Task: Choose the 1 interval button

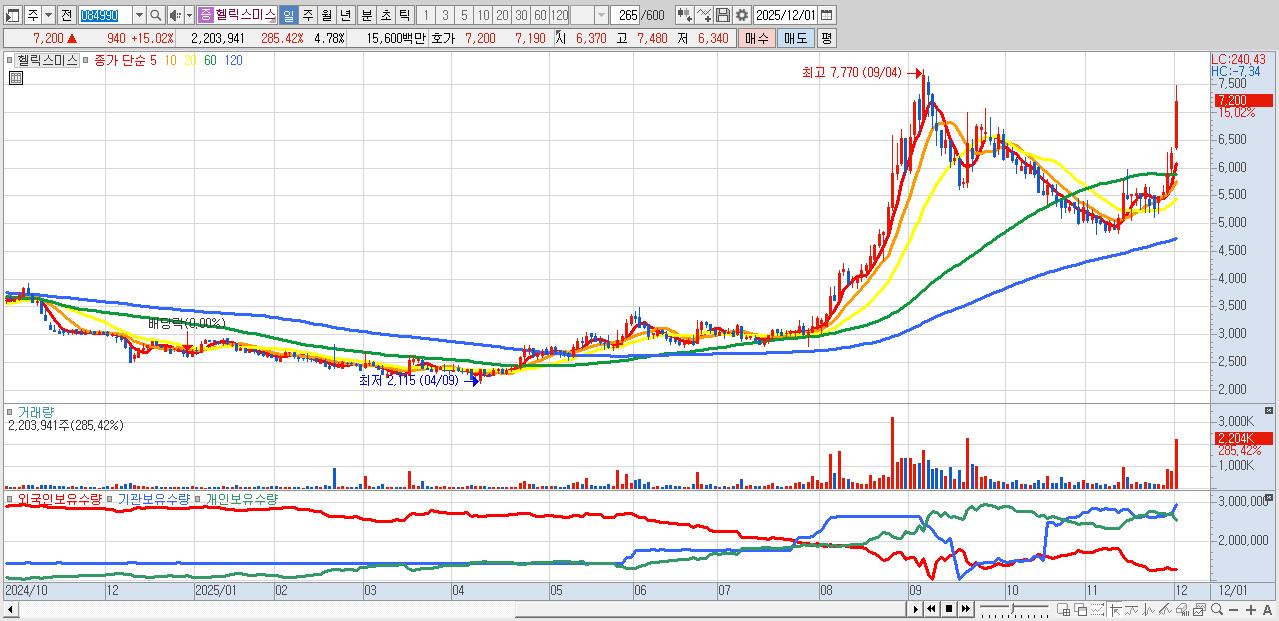Action: coord(425,15)
